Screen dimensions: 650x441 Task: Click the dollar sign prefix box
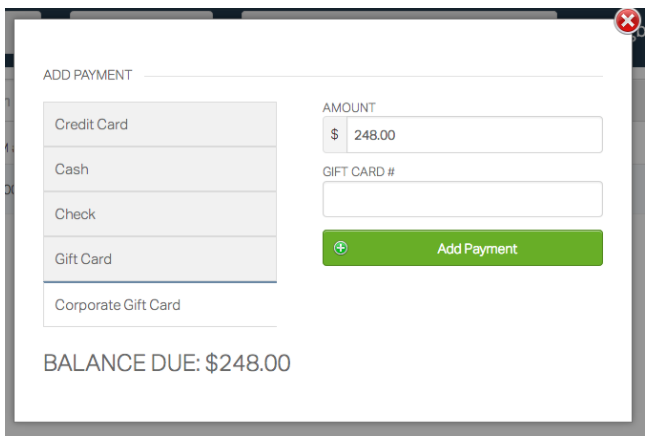(x=335, y=135)
